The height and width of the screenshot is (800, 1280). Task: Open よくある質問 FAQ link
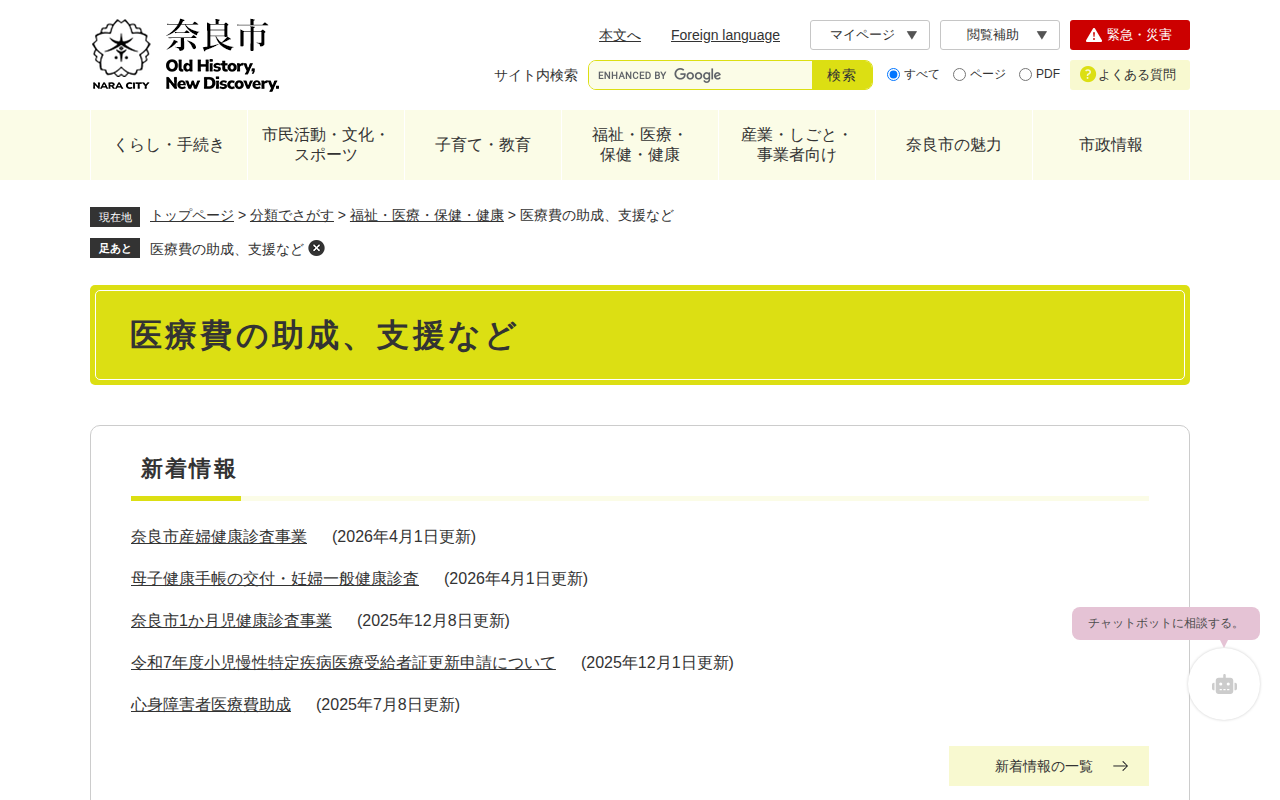(x=1130, y=75)
